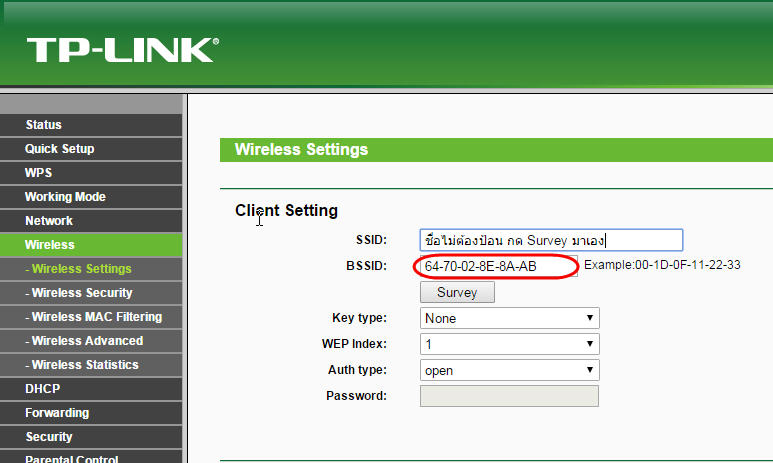This screenshot has height=463, width=773.
Task: Click the TP-LINK logo
Action: [123, 50]
